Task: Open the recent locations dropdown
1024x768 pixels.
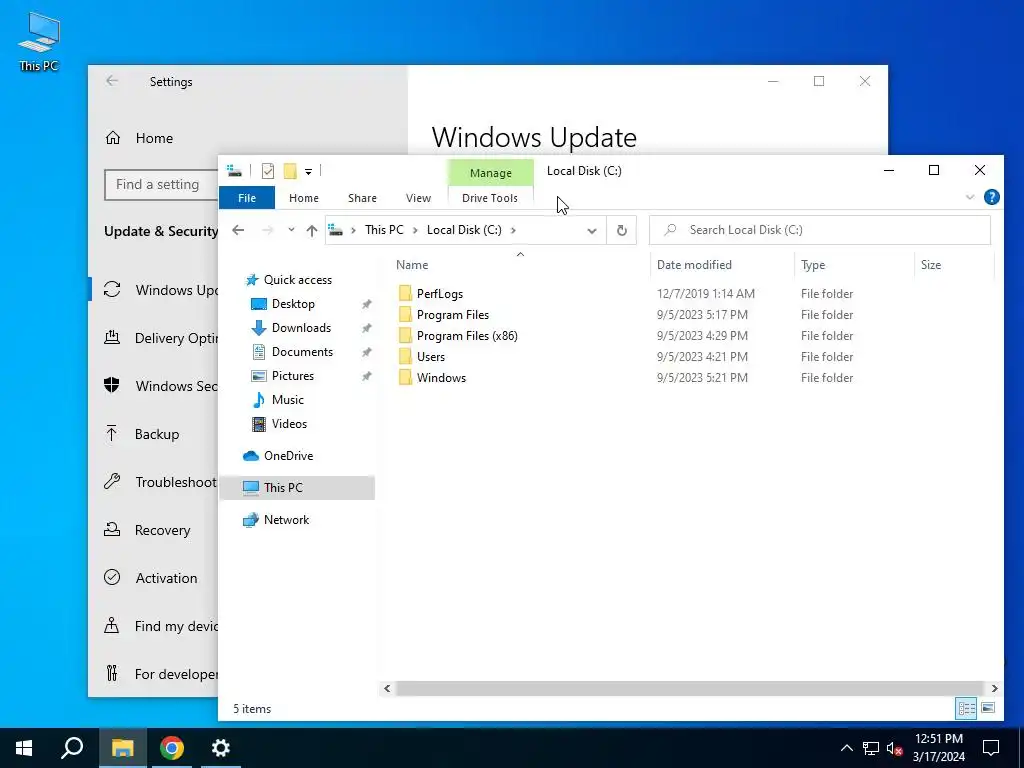Action: pyautogui.click(x=291, y=230)
